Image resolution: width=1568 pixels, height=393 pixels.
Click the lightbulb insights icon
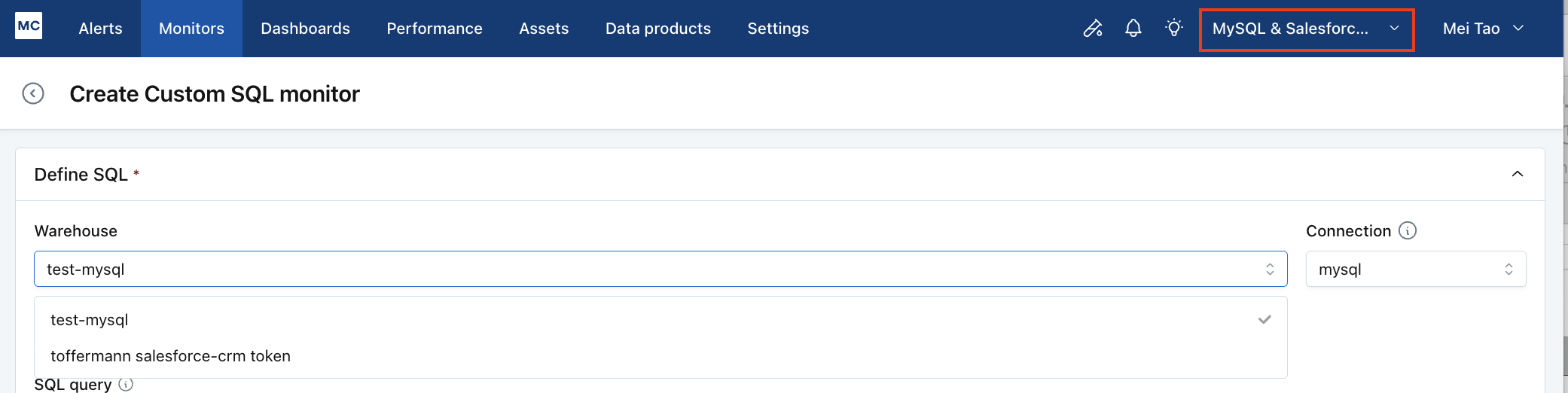click(1174, 29)
